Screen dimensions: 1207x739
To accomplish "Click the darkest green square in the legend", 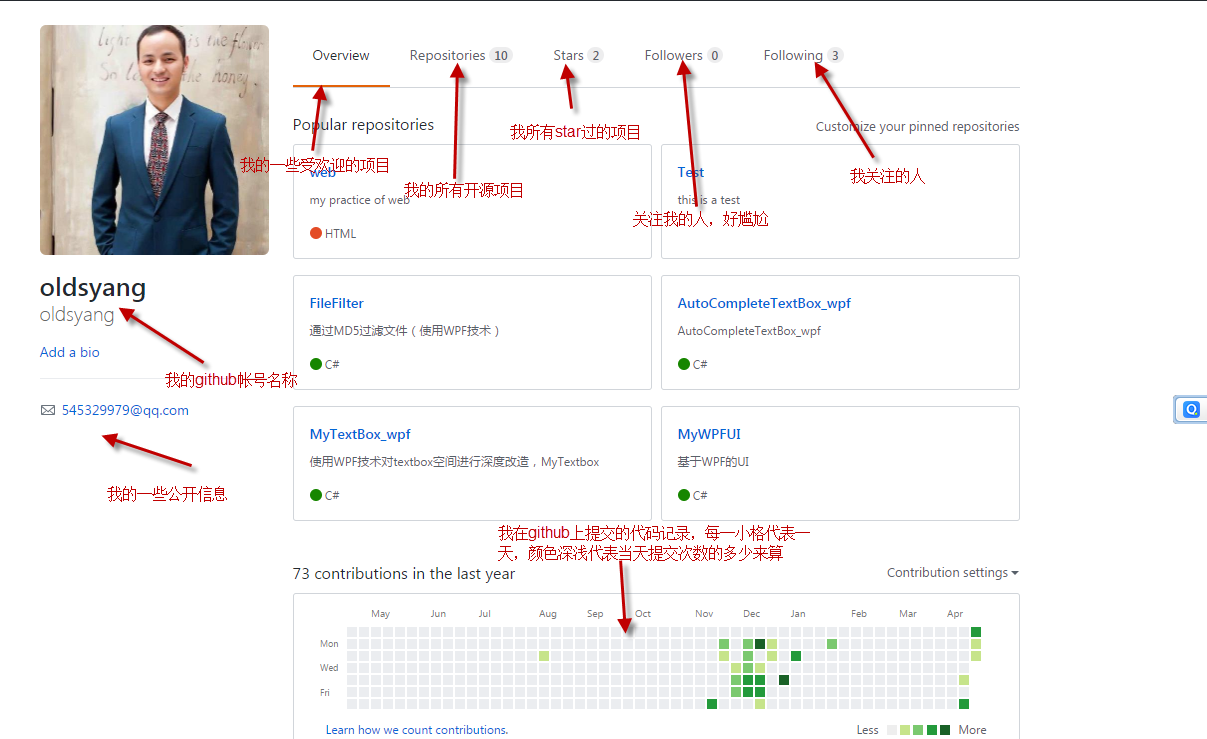I will [945, 729].
